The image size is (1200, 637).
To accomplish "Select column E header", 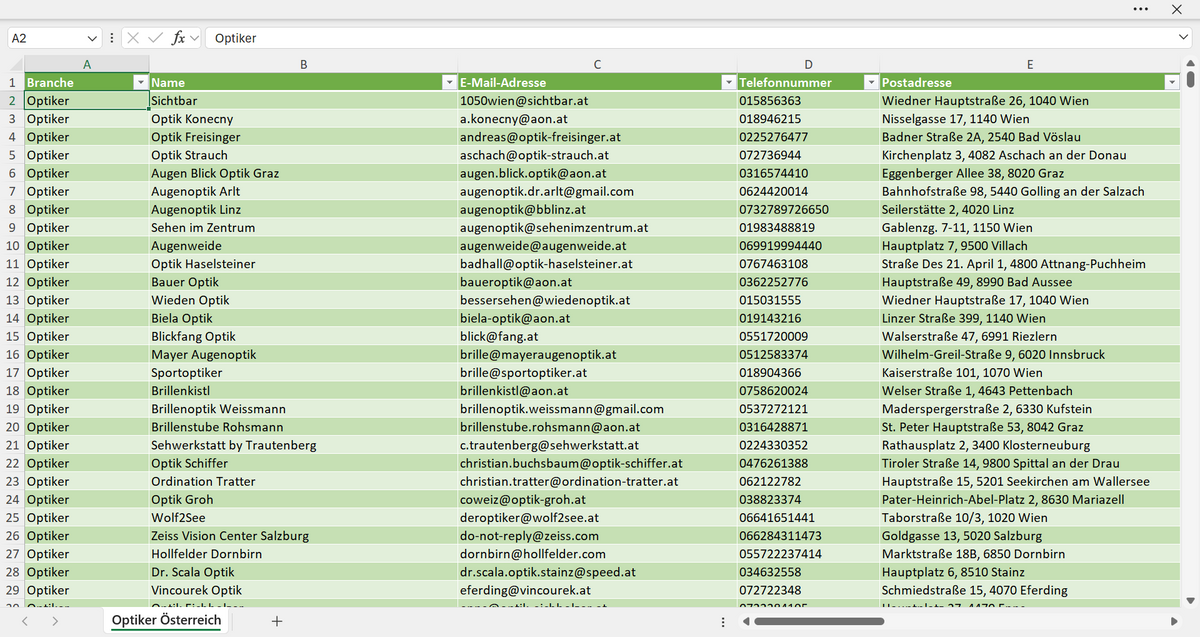I will (1030, 65).
